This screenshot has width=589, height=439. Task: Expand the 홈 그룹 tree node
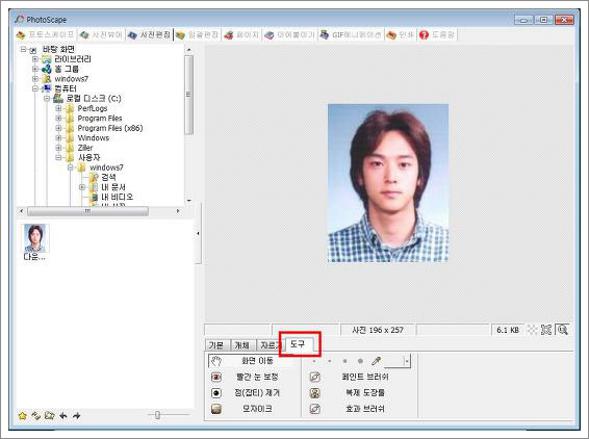click(35, 69)
